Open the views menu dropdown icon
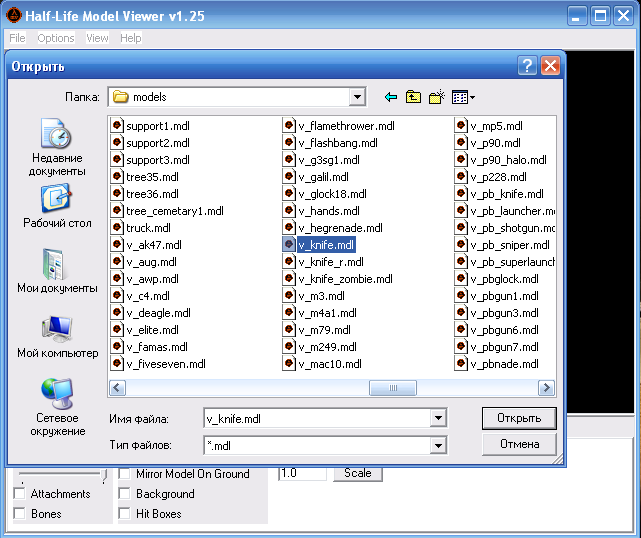This screenshot has height=538, width=641. tap(461, 97)
